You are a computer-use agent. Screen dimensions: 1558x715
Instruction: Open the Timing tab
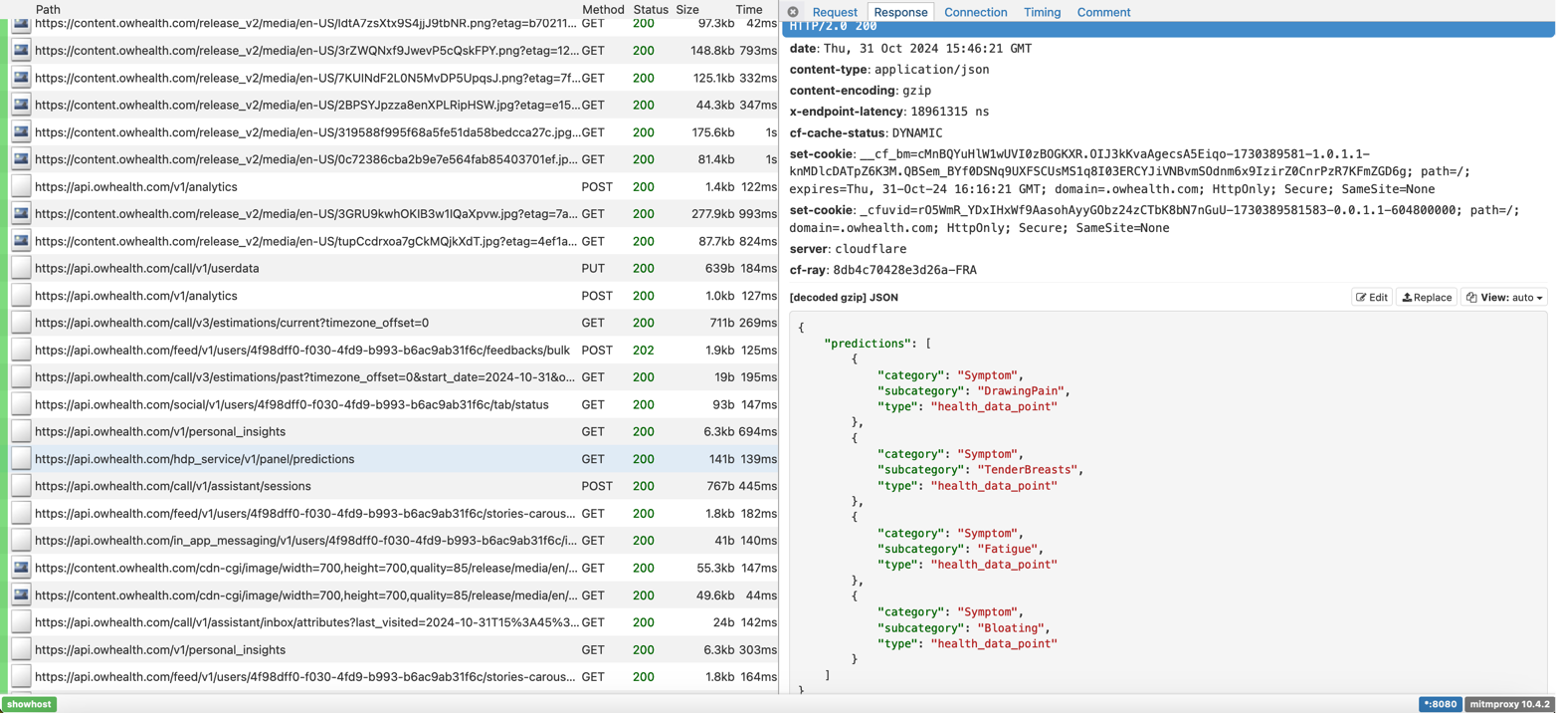1042,12
